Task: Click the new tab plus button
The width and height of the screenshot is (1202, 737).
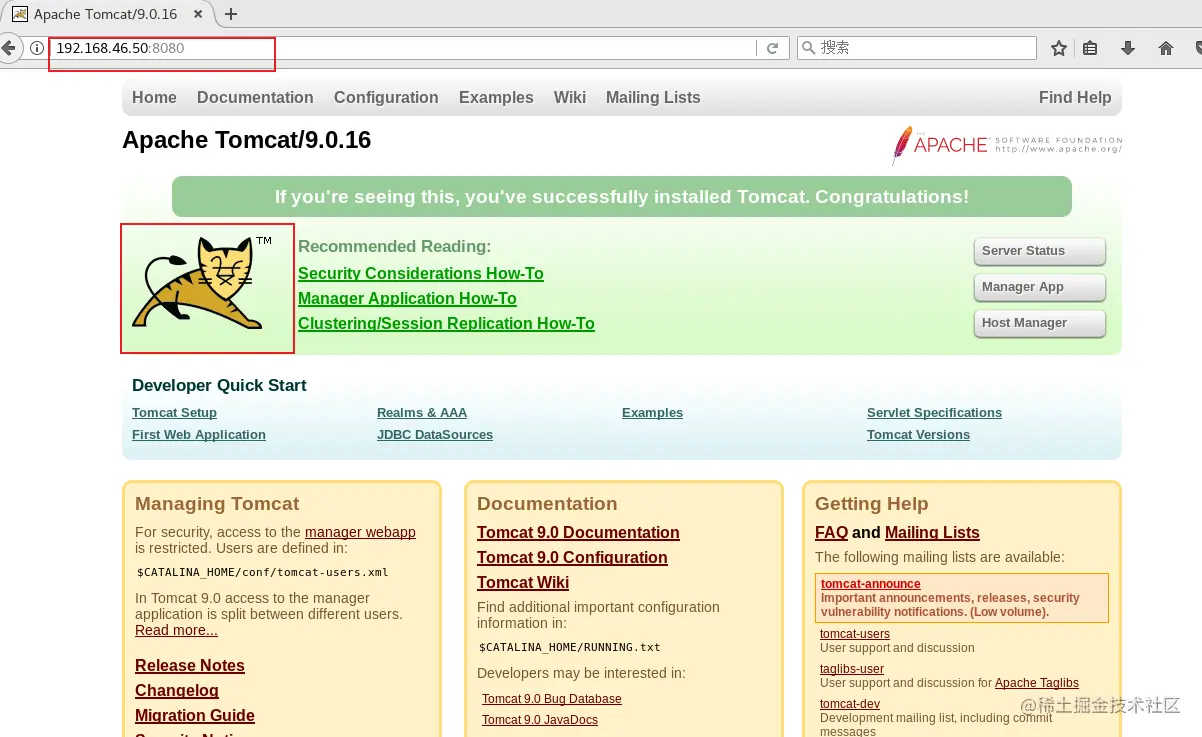Action: point(230,14)
